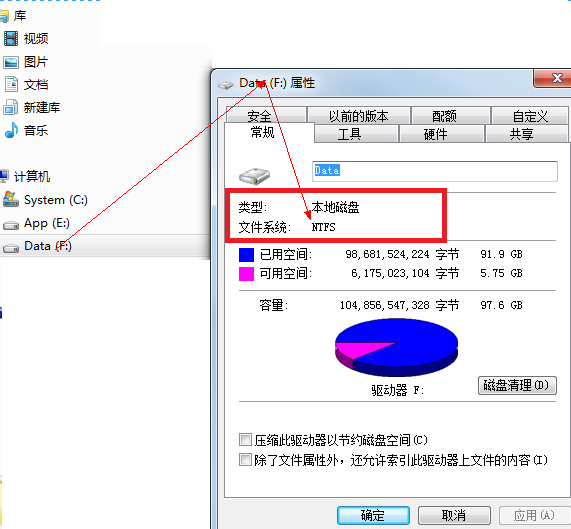Switch to the 安全 tab
571x529 pixels.
click(x=266, y=115)
